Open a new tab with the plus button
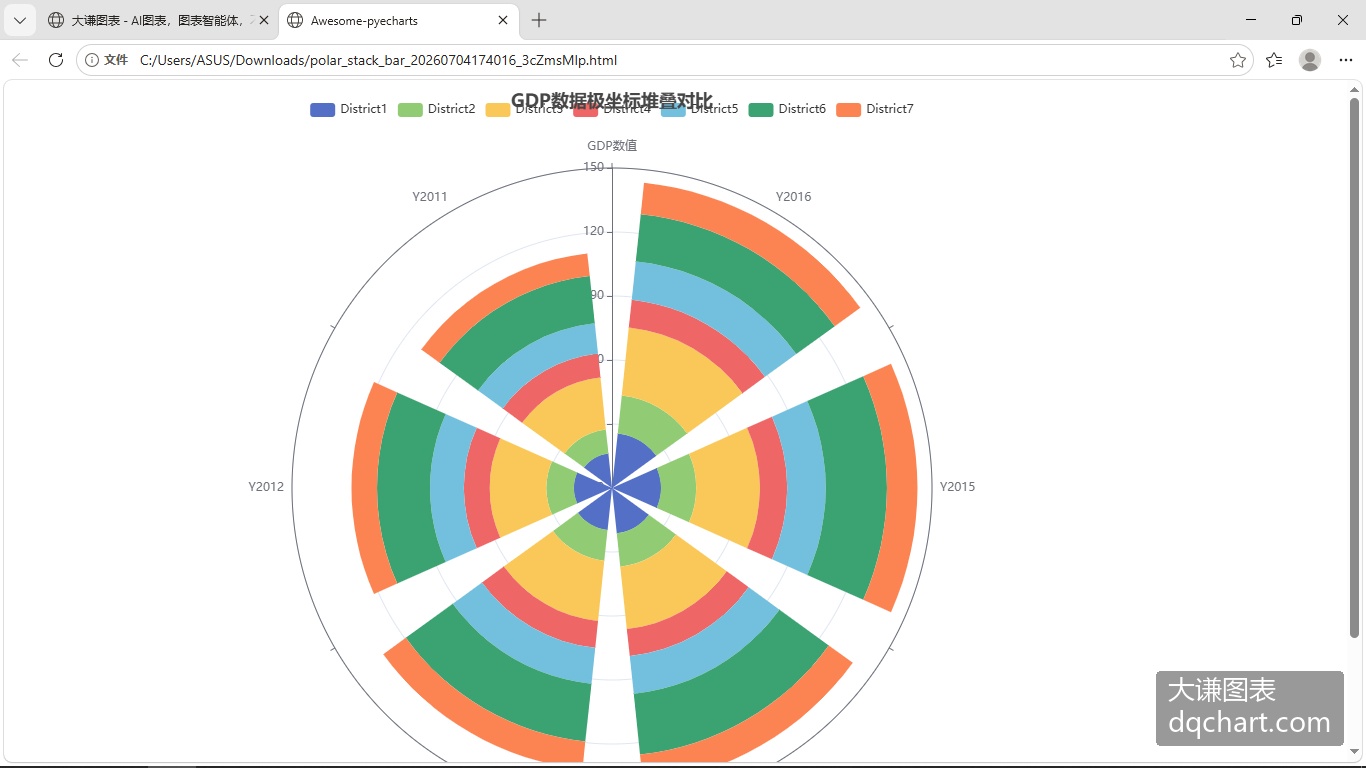 (x=539, y=20)
